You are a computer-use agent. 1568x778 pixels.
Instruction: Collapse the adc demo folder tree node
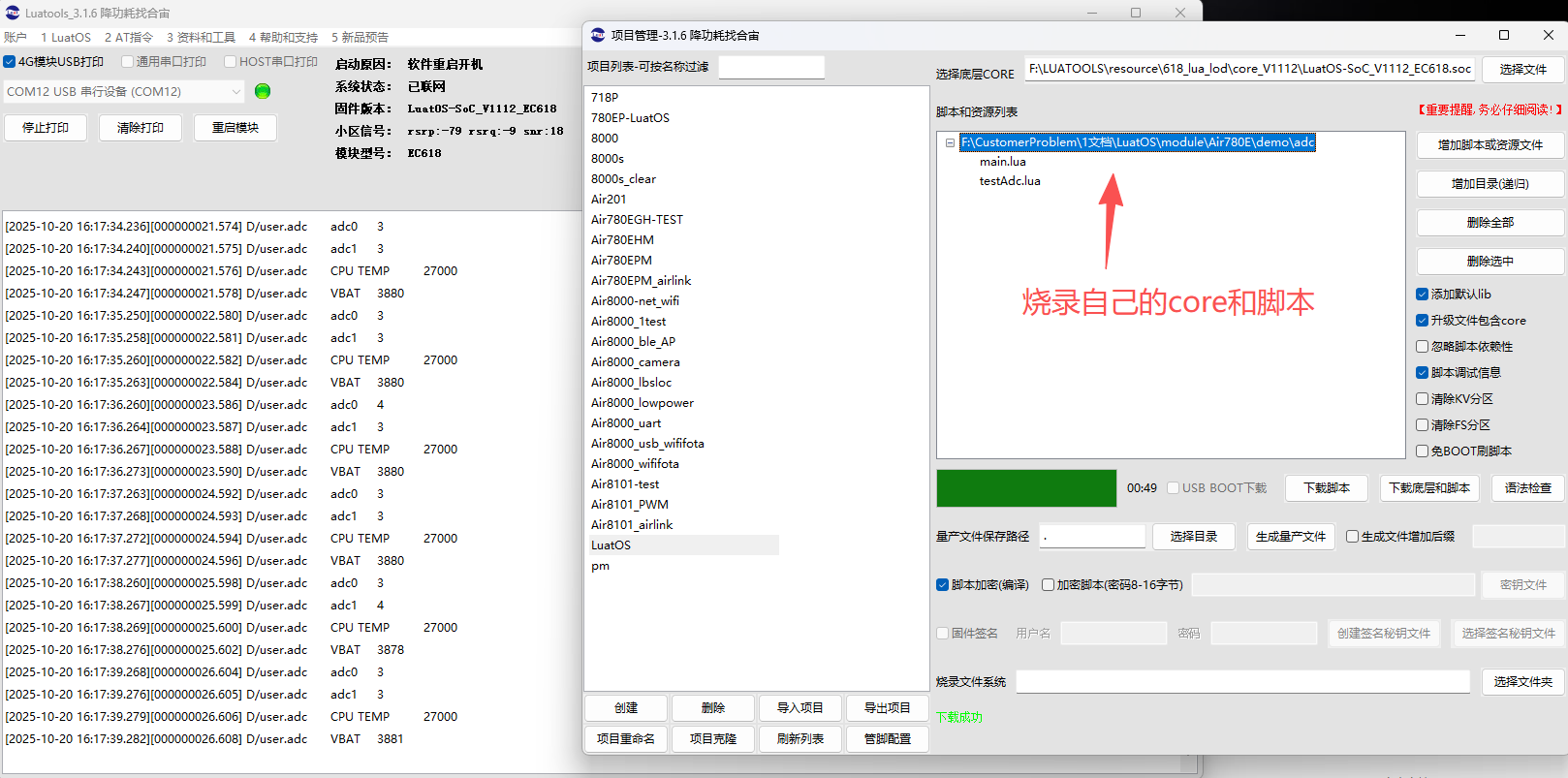pyautogui.click(x=950, y=142)
